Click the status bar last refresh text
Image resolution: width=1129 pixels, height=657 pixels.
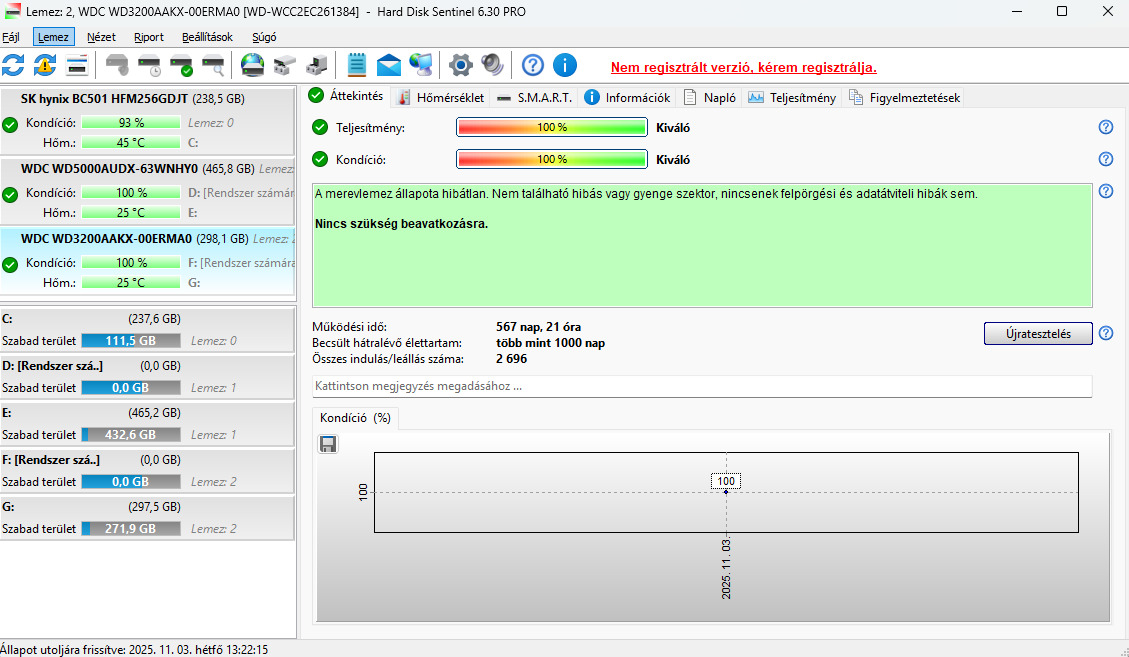pyautogui.click(x=134, y=650)
